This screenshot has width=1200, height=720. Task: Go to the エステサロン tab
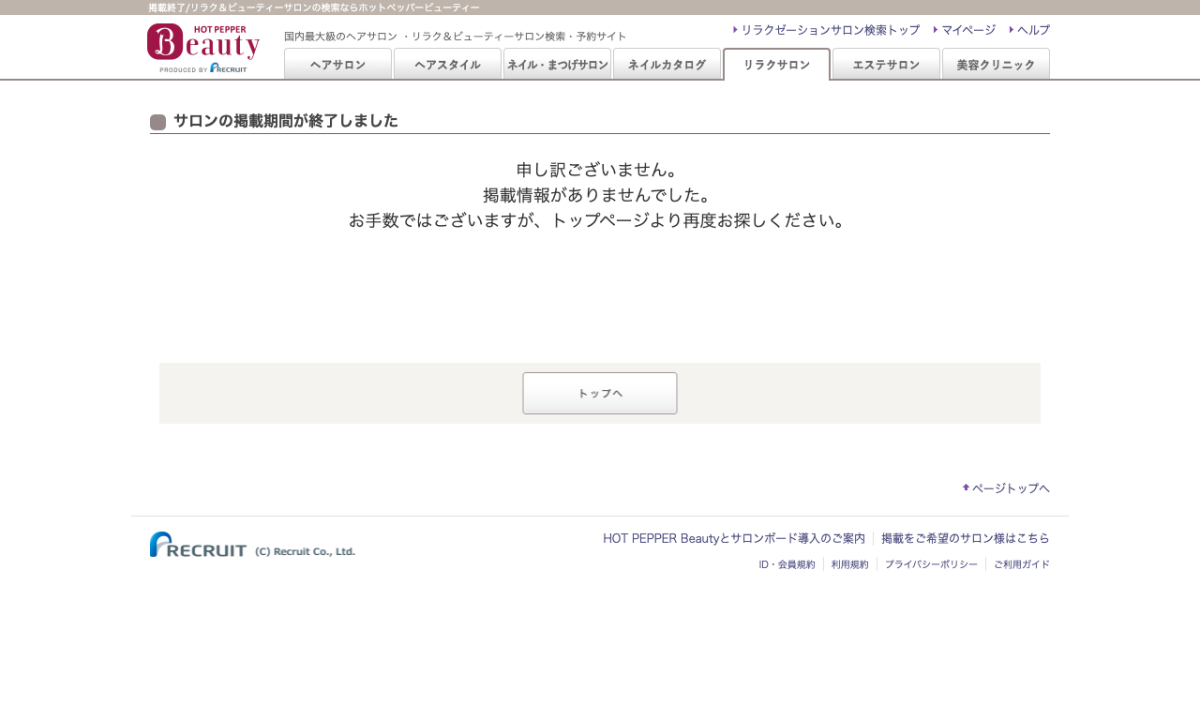(886, 65)
